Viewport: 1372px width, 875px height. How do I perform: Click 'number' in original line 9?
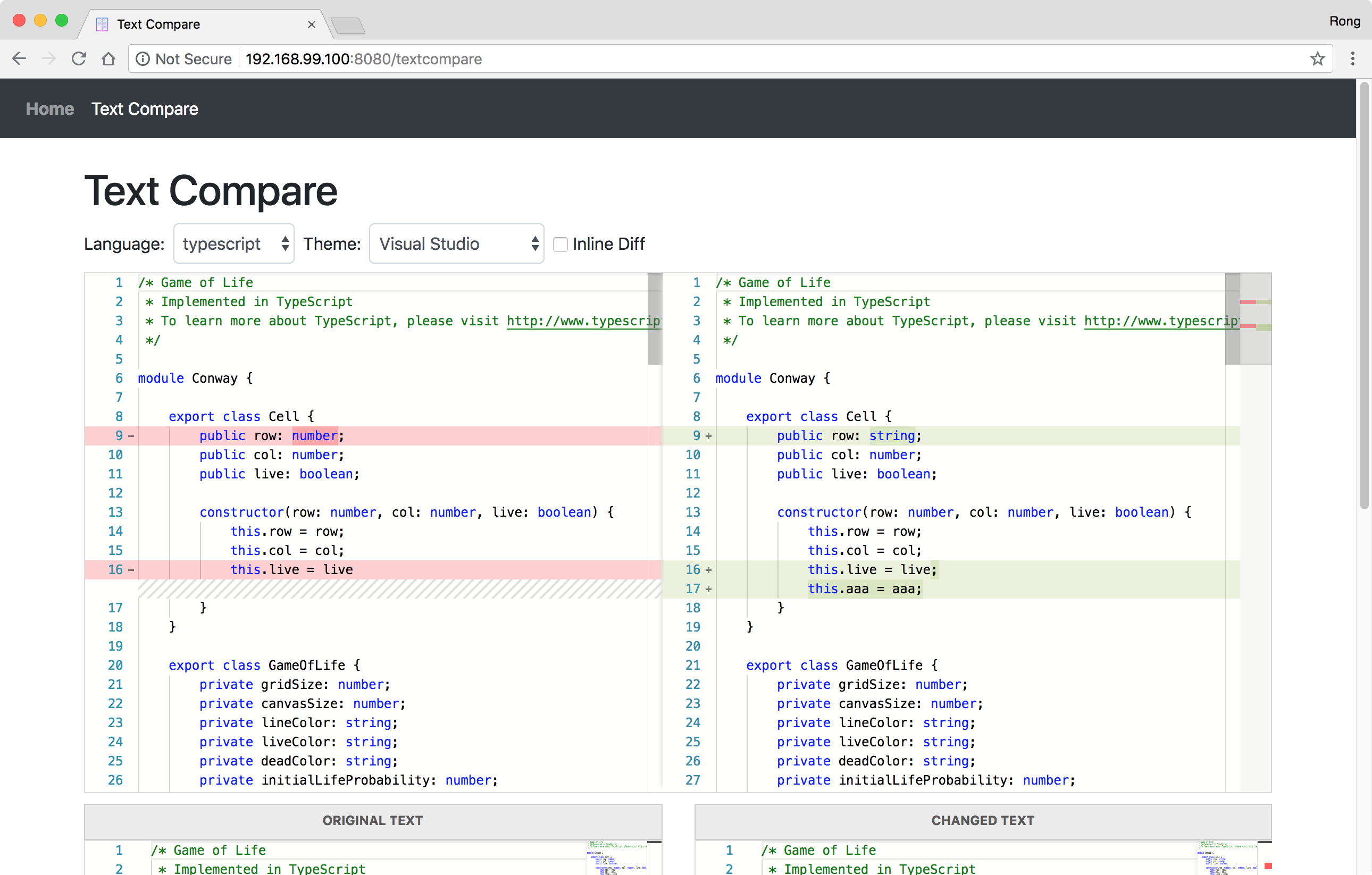pyautogui.click(x=315, y=436)
